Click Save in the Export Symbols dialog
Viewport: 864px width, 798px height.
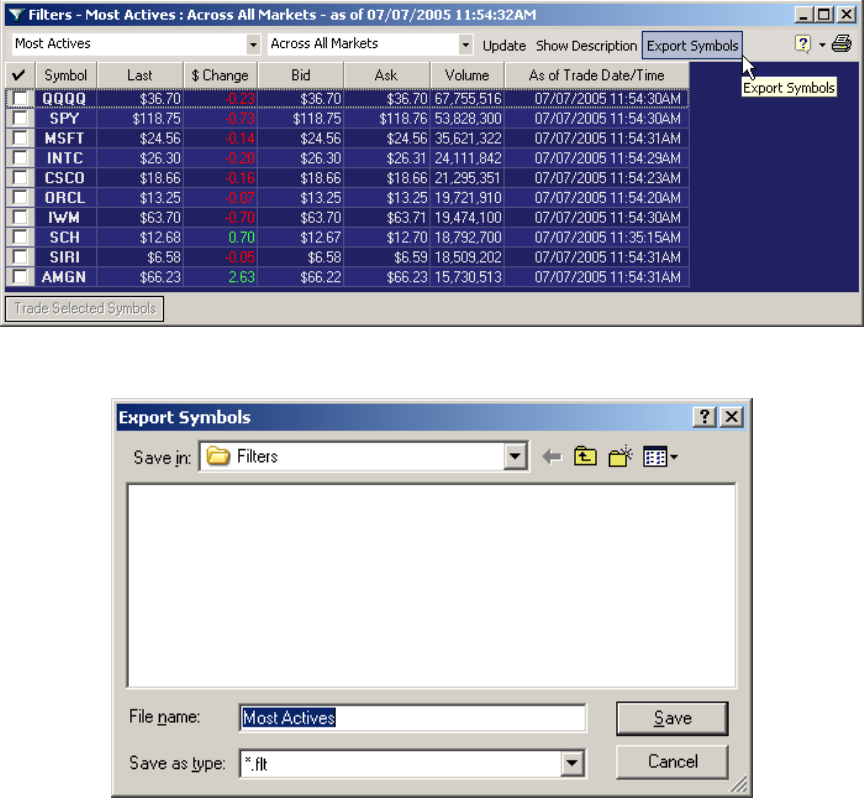(x=672, y=718)
